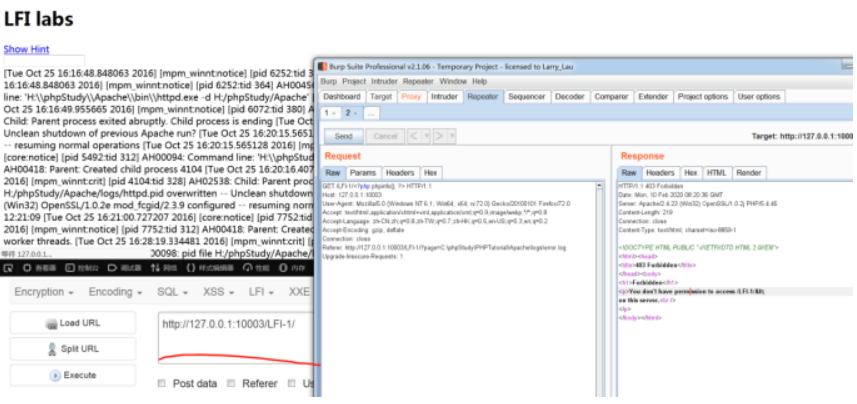Switch to the Decoder tab
Image resolution: width=857 pixels, height=404 pixels.
coord(570,97)
